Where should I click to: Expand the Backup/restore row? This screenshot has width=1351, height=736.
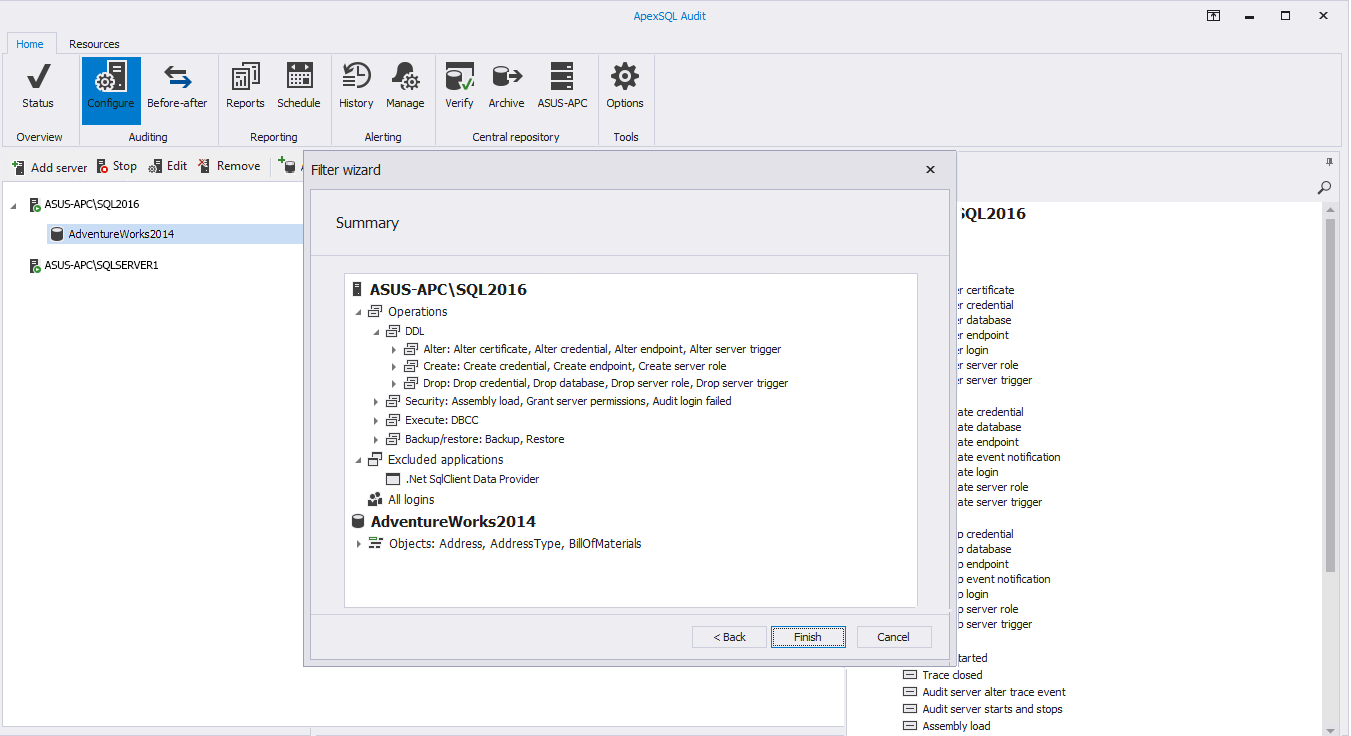pyautogui.click(x=376, y=440)
